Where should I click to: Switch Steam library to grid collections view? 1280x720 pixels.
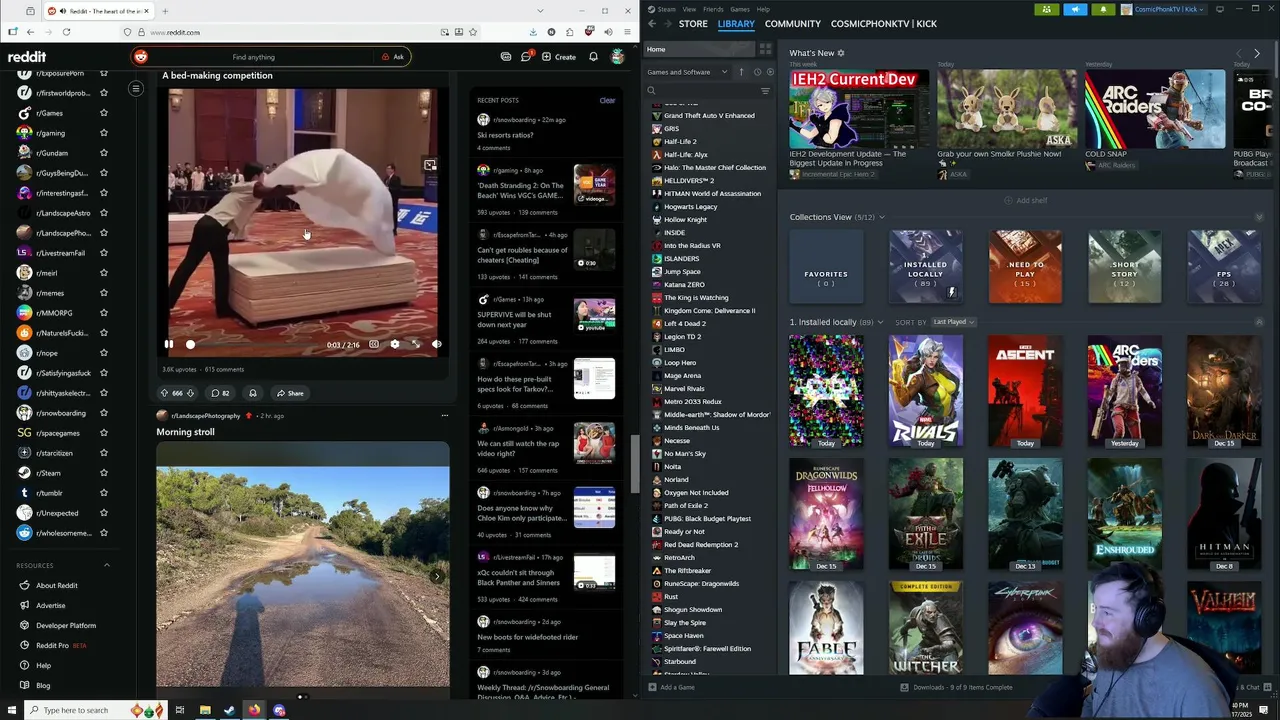tap(765, 49)
